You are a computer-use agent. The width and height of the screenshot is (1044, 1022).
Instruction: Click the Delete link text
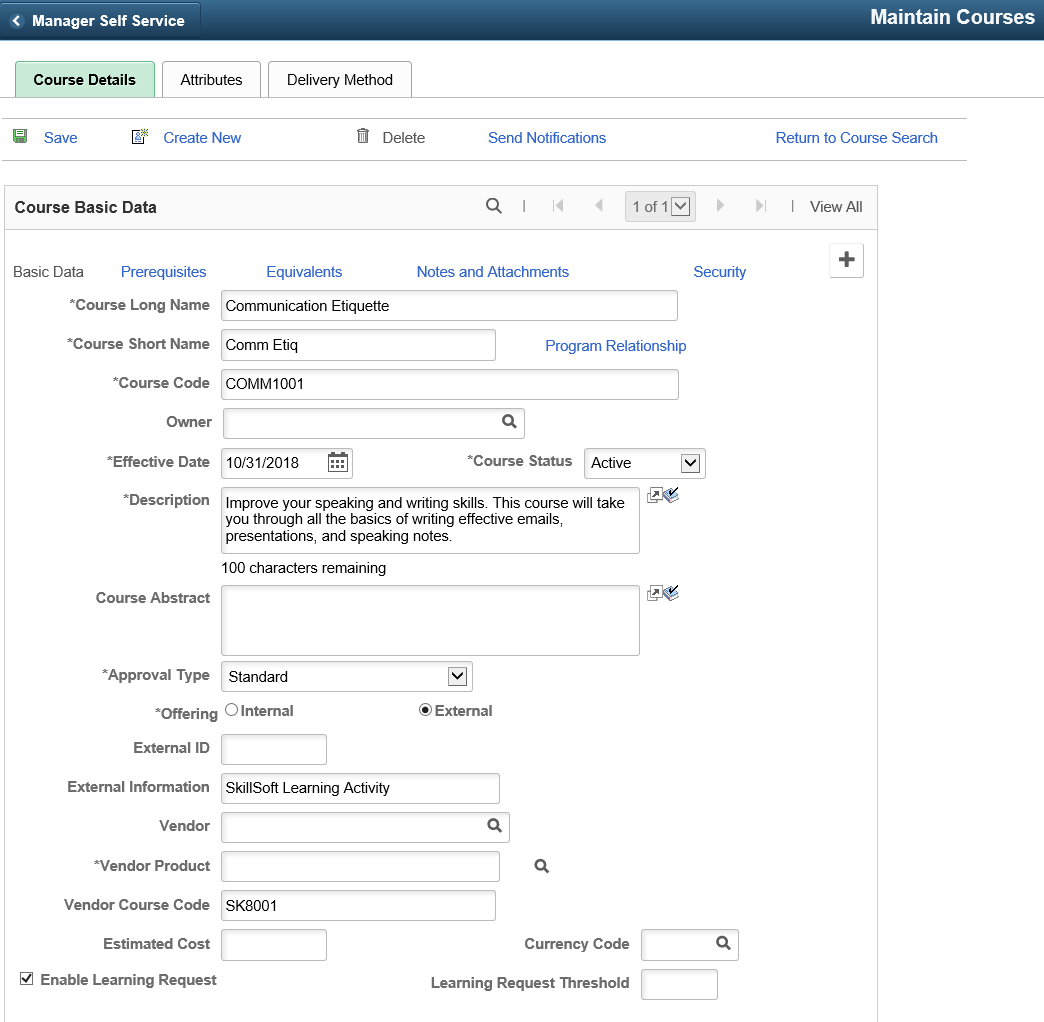(403, 138)
